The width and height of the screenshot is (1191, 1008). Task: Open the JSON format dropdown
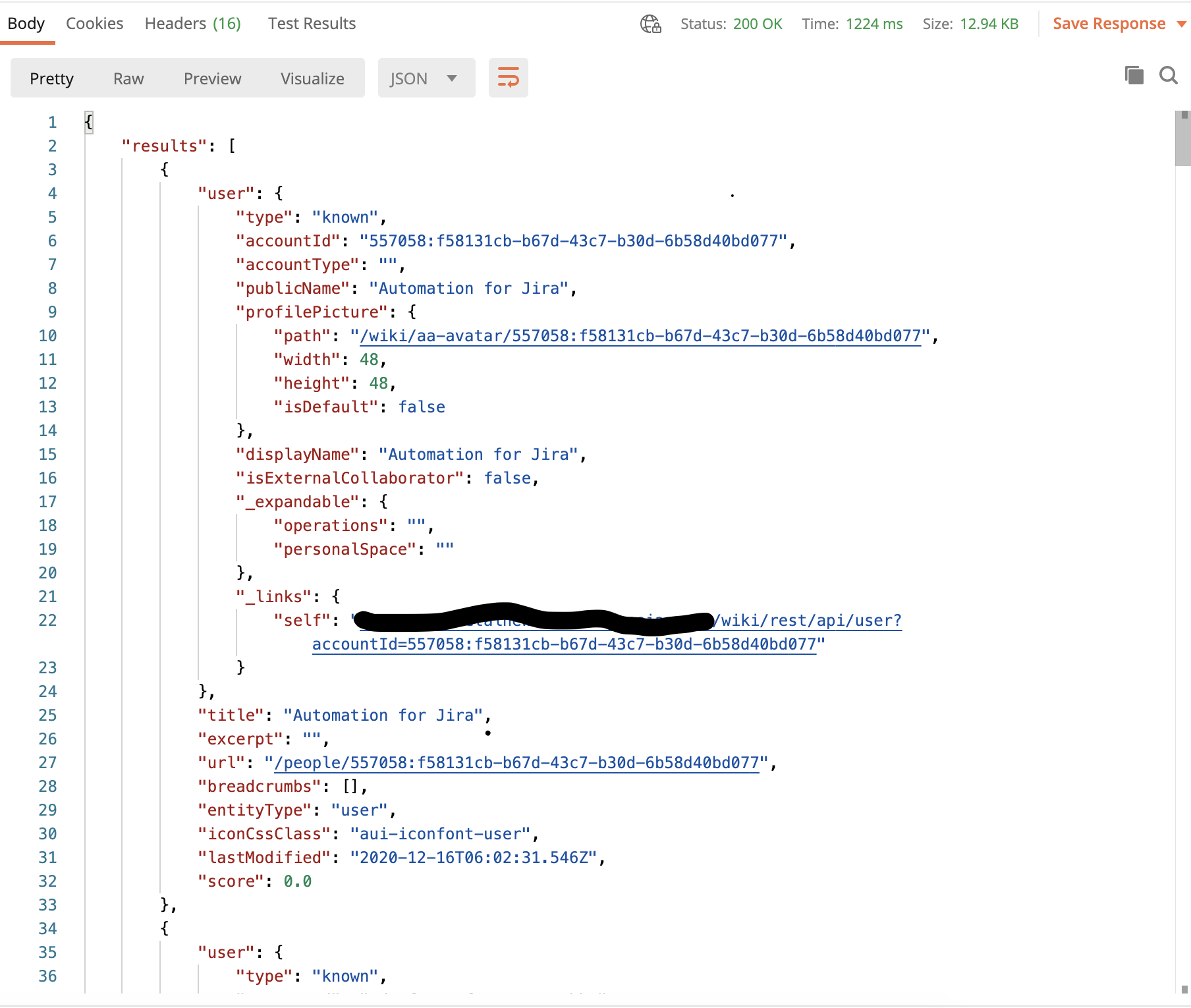[426, 78]
